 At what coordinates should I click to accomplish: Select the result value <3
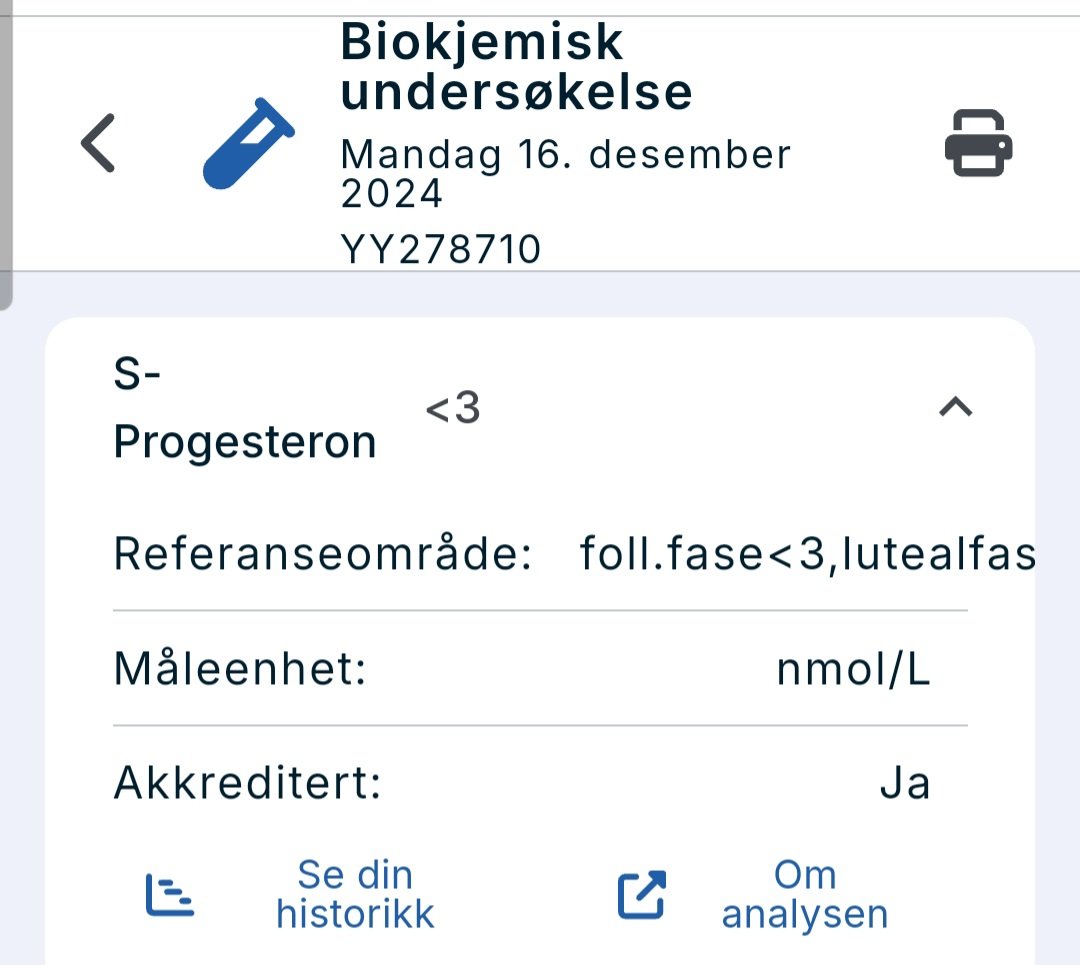(453, 409)
